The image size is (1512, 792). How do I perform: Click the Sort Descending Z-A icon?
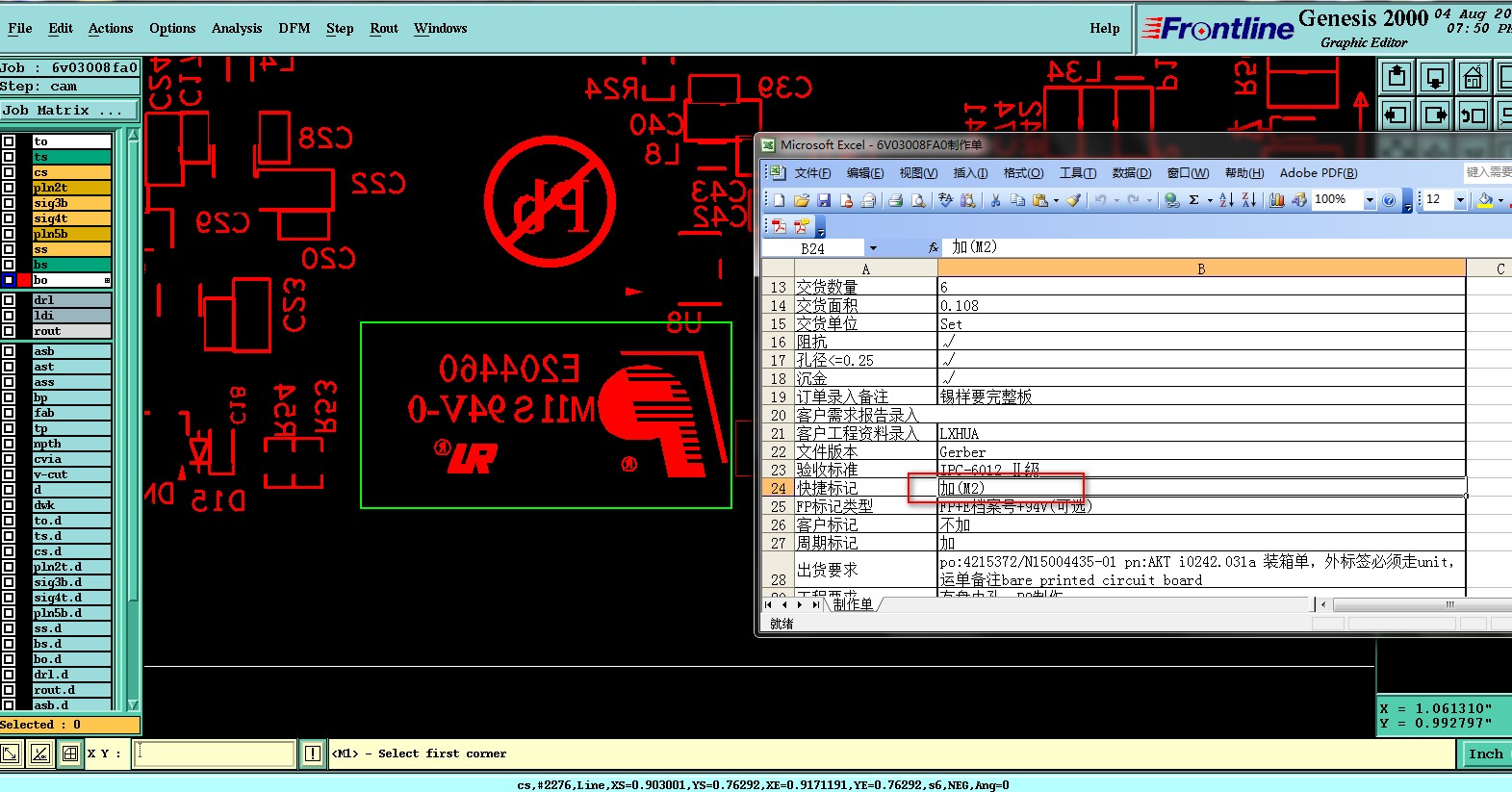click(x=1249, y=200)
